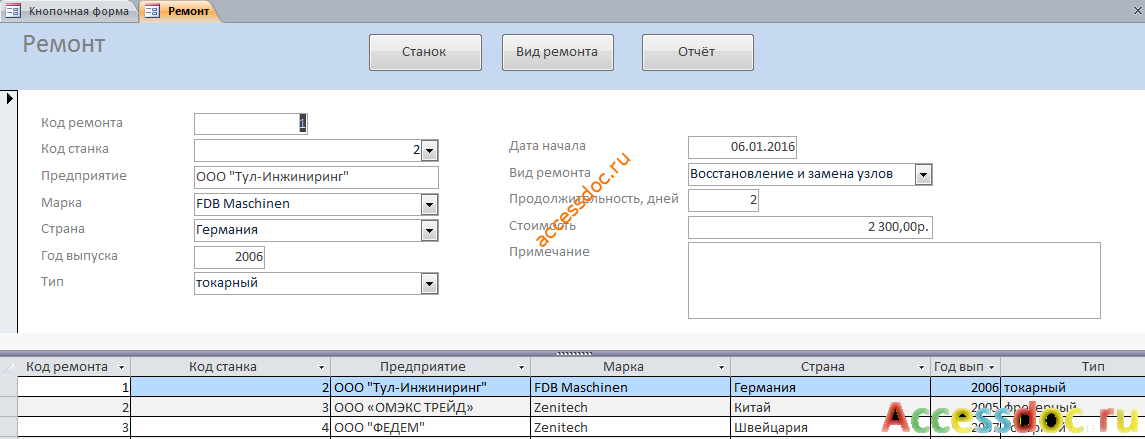Open the Марка combo box arrow
The height and width of the screenshot is (439, 1145).
(x=430, y=205)
